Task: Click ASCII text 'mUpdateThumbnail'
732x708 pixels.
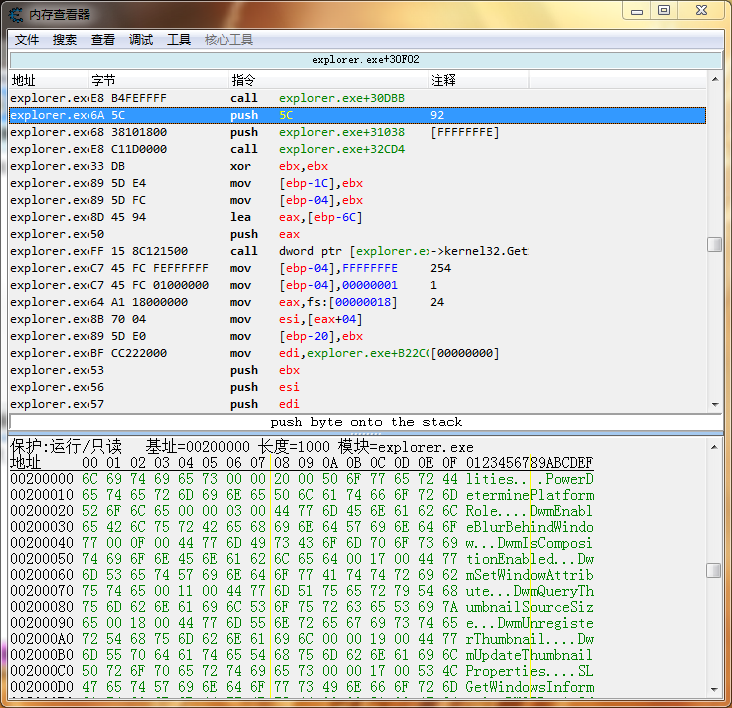Action: pos(530,655)
